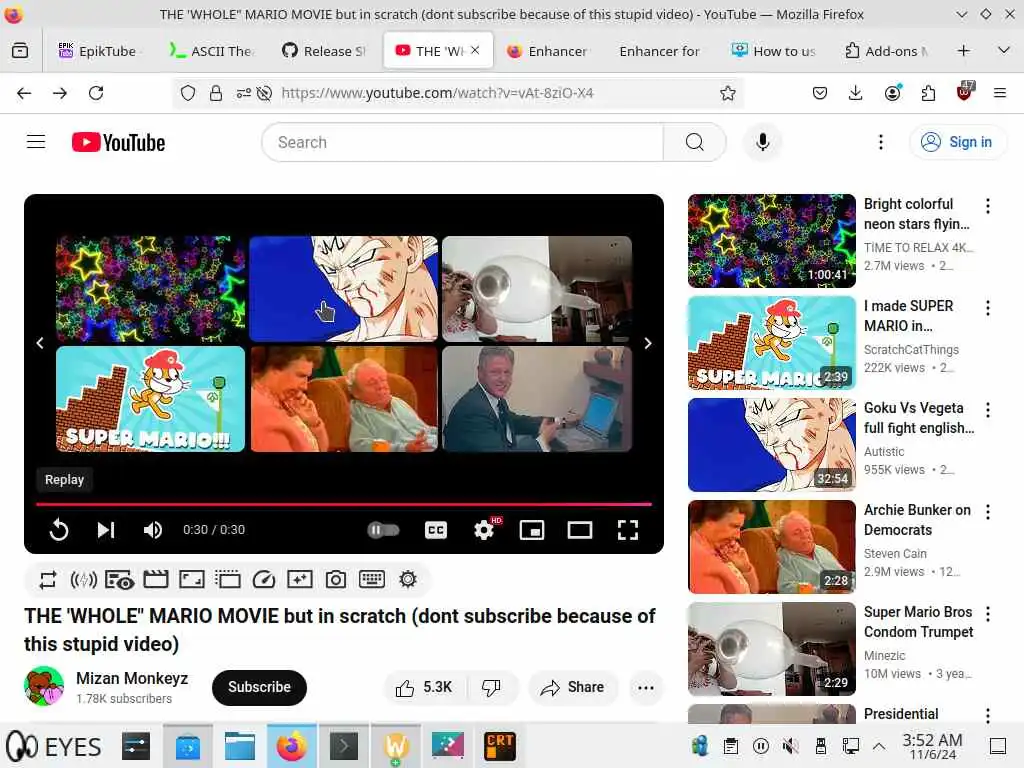Click muted volume tray icon
1024x768 pixels.
(x=791, y=746)
